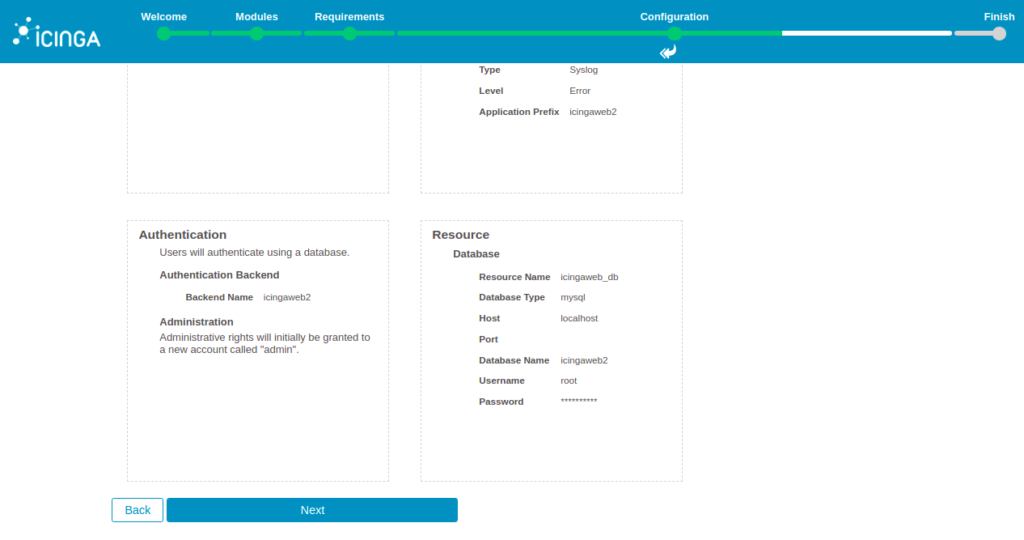
Task: Click the text "Users will authenticate using a database."
Action: (255, 252)
